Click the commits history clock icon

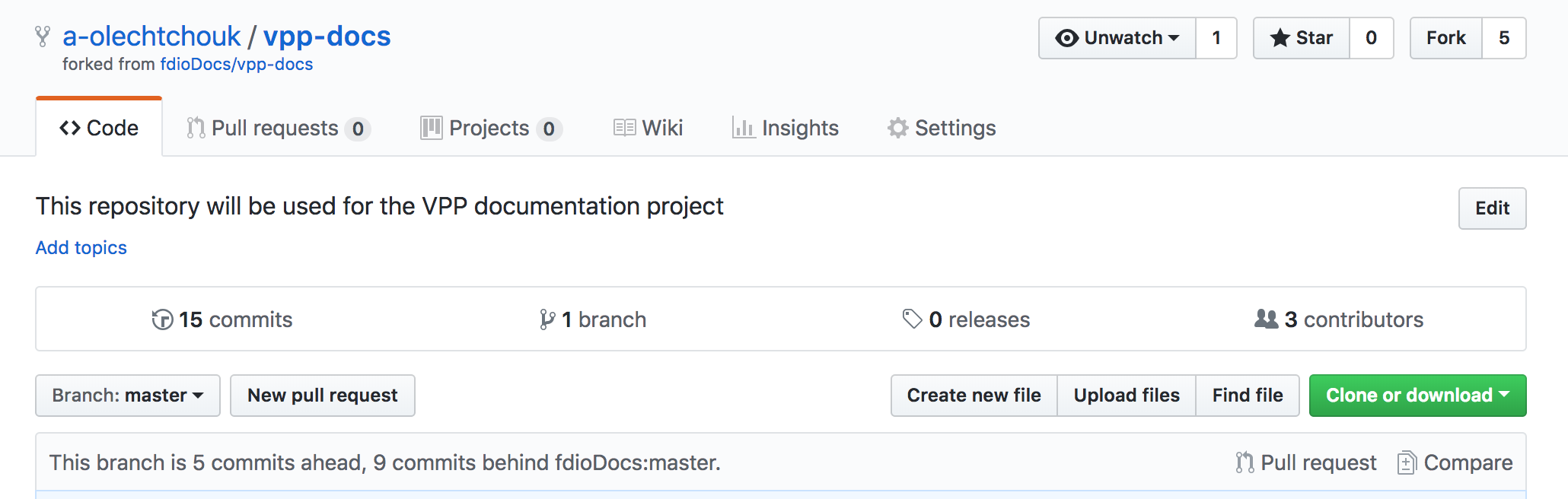click(x=162, y=319)
